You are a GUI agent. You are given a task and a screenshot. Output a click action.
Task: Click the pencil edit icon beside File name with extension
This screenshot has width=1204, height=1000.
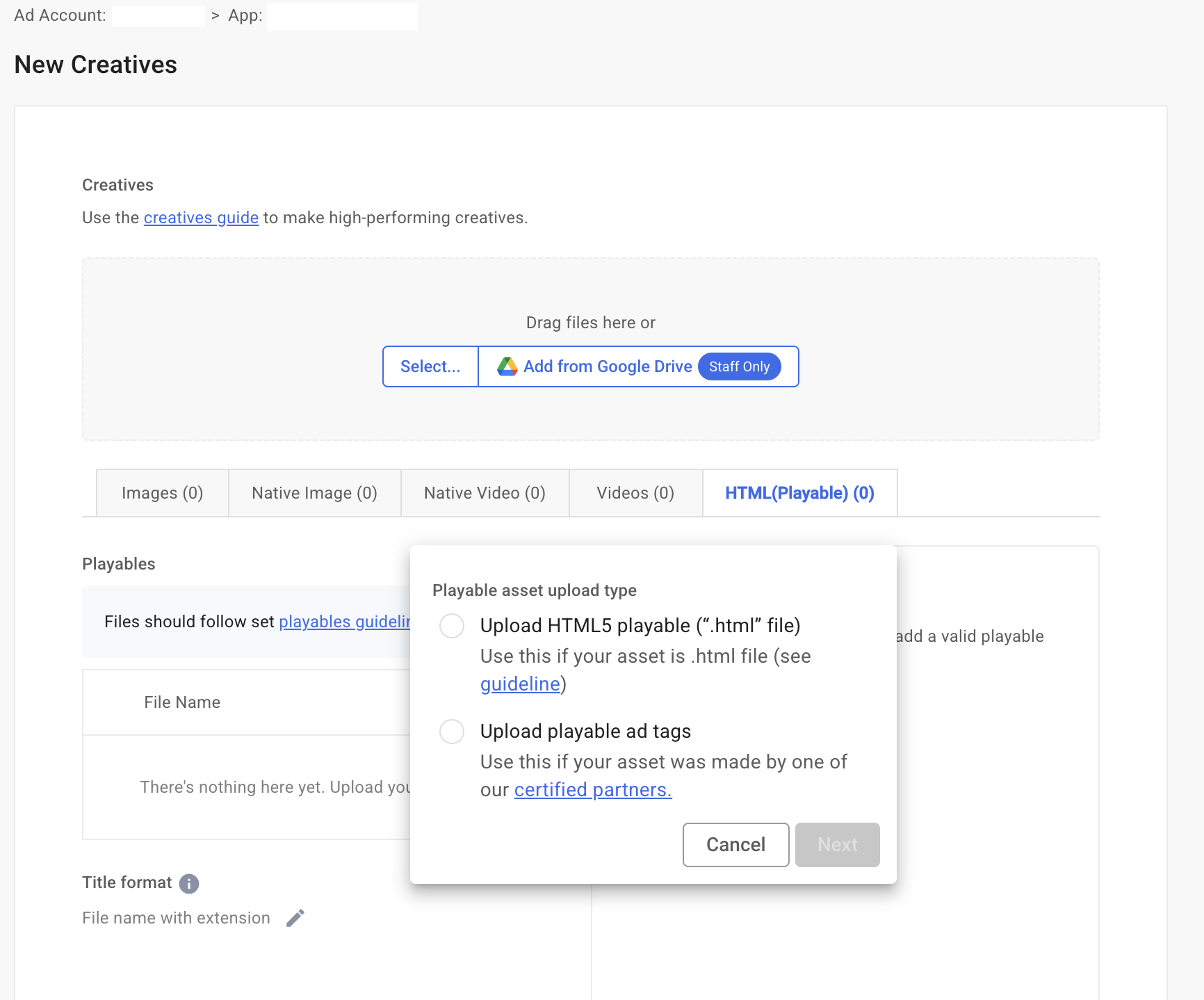coord(295,918)
